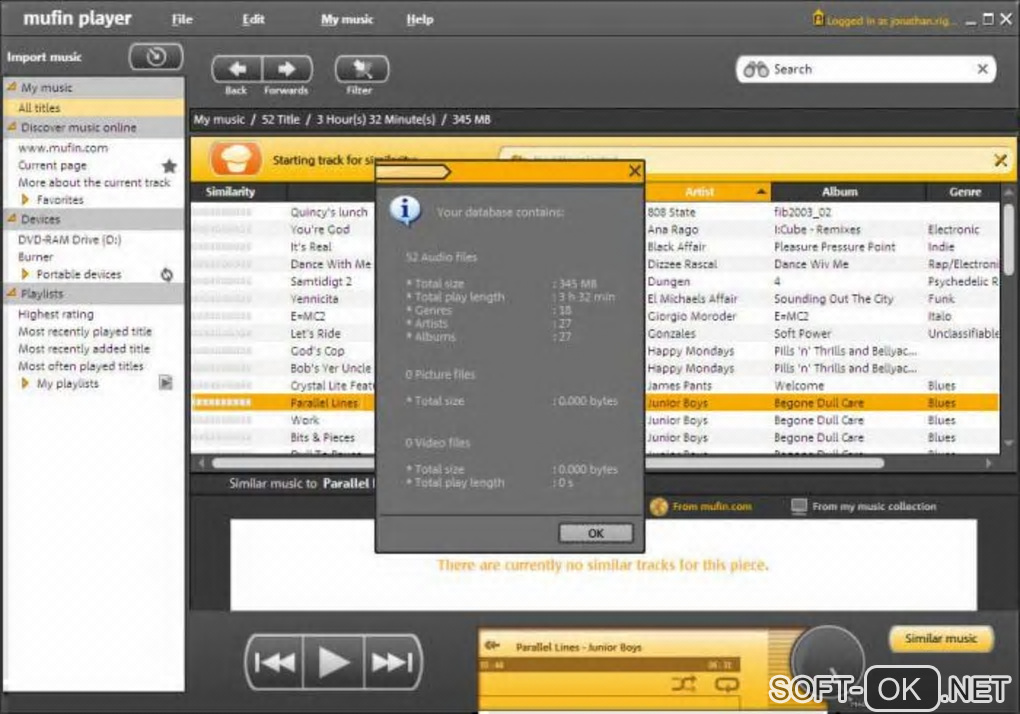Click the Similar music button
The height and width of the screenshot is (714, 1020).
coord(941,639)
